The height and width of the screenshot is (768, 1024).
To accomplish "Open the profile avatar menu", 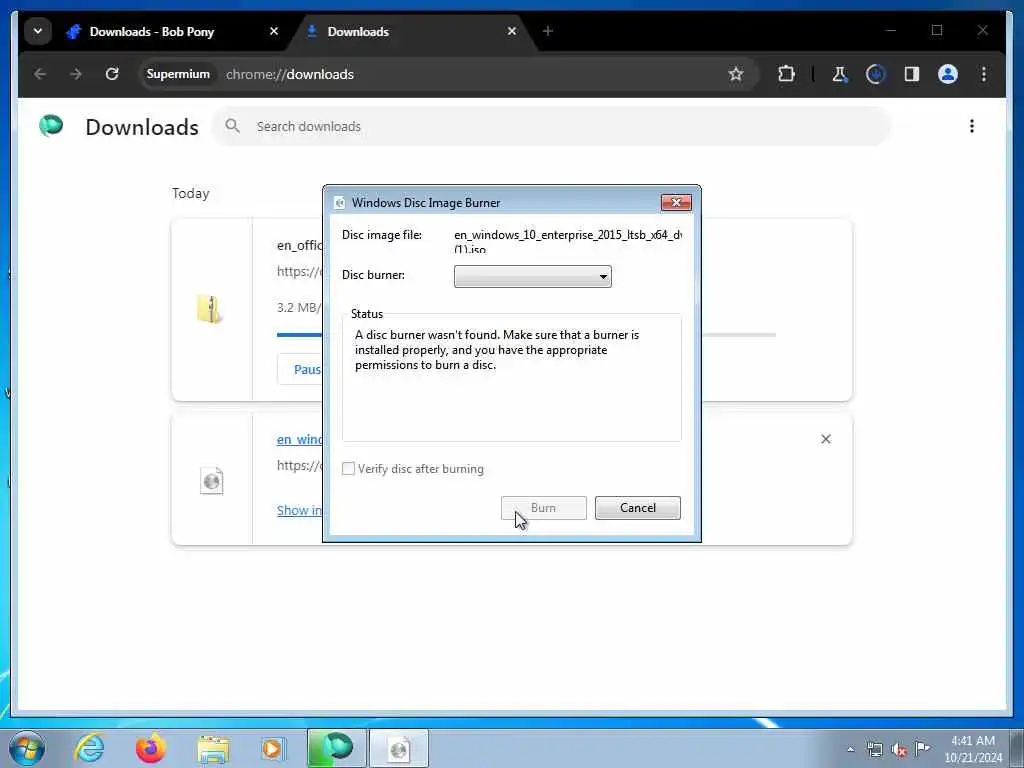I will point(948,74).
